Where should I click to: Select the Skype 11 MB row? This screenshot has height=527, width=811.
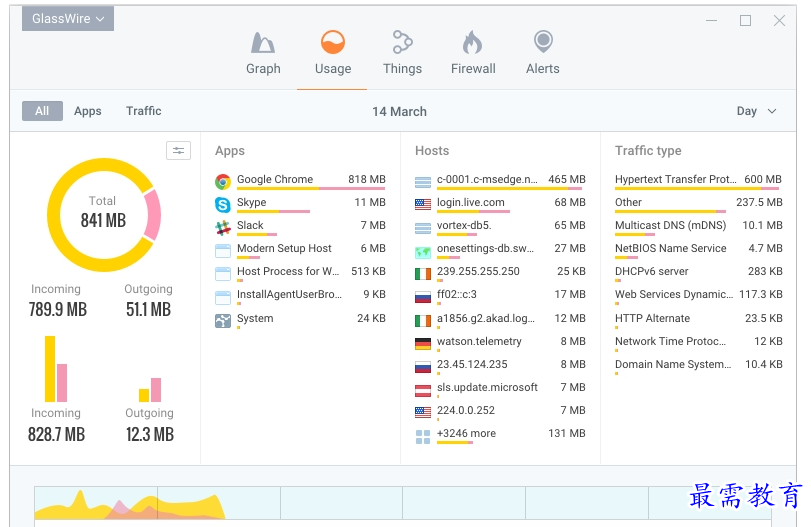(300, 204)
